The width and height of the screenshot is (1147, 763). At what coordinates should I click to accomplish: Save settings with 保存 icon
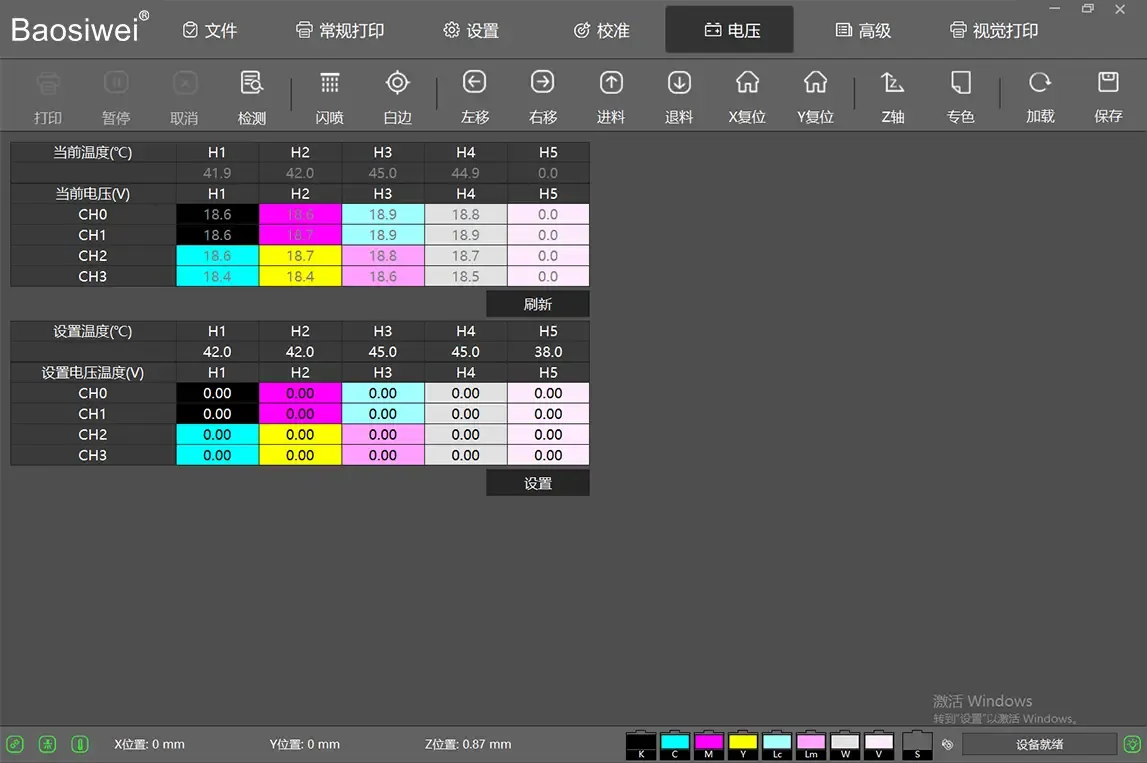[x=1108, y=82]
